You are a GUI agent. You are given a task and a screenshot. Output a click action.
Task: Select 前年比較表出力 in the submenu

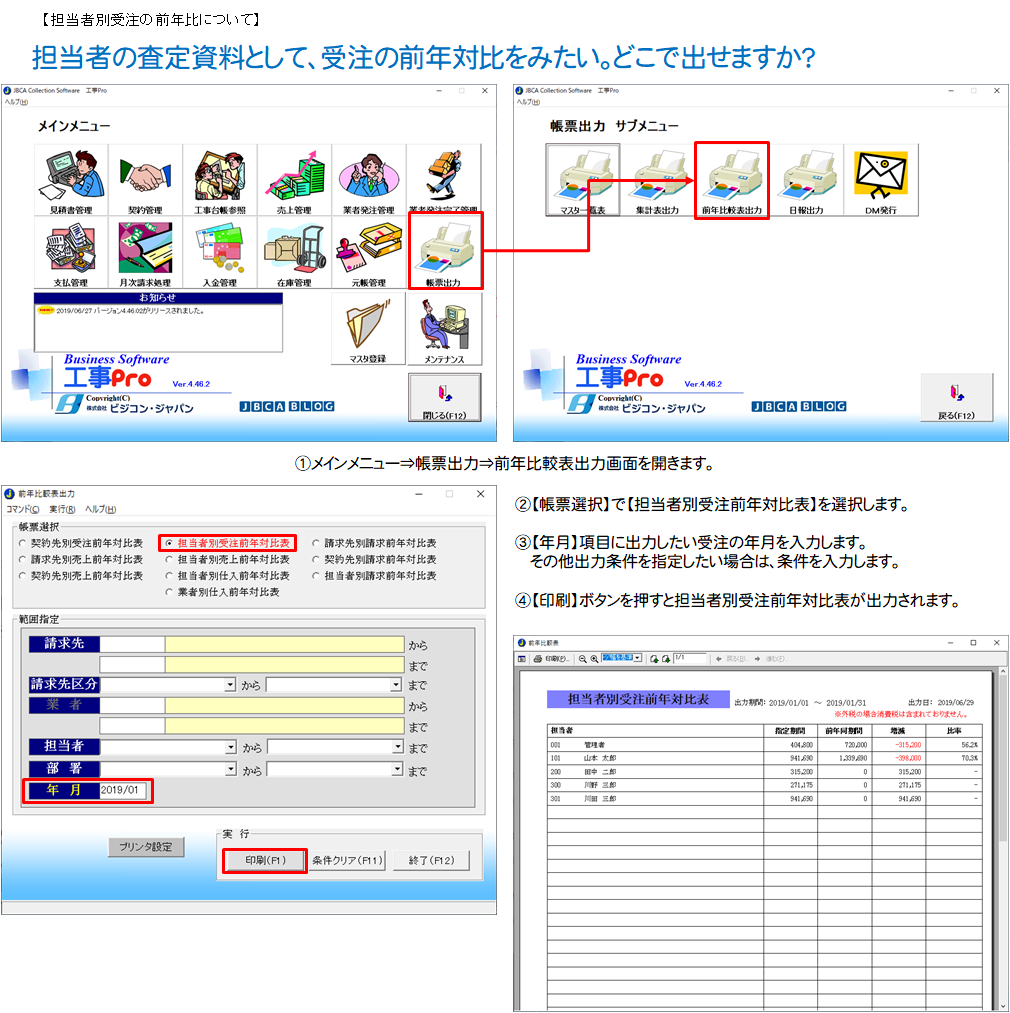pos(731,180)
